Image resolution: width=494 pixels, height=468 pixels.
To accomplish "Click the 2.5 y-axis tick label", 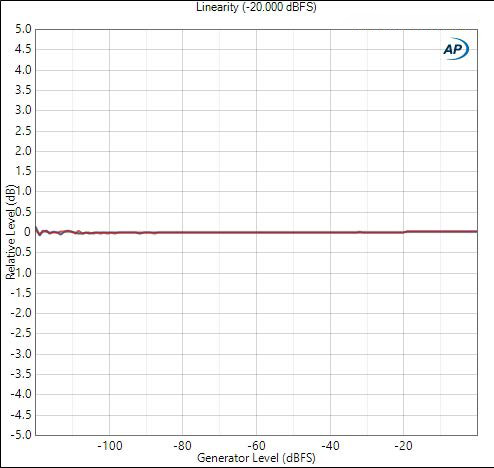I will click(x=23, y=131).
